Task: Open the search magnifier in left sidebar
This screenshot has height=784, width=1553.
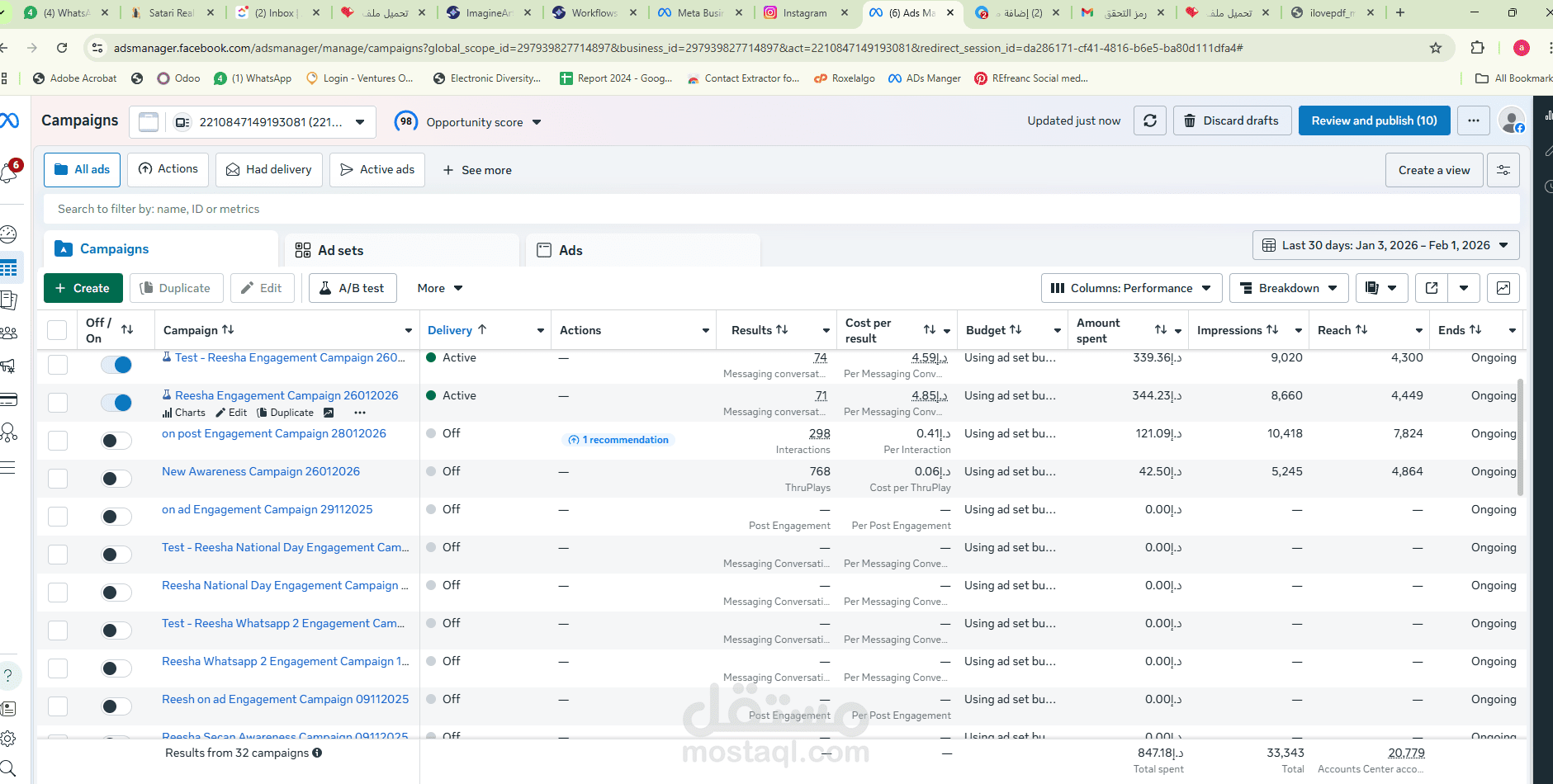Action: [8, 768]
